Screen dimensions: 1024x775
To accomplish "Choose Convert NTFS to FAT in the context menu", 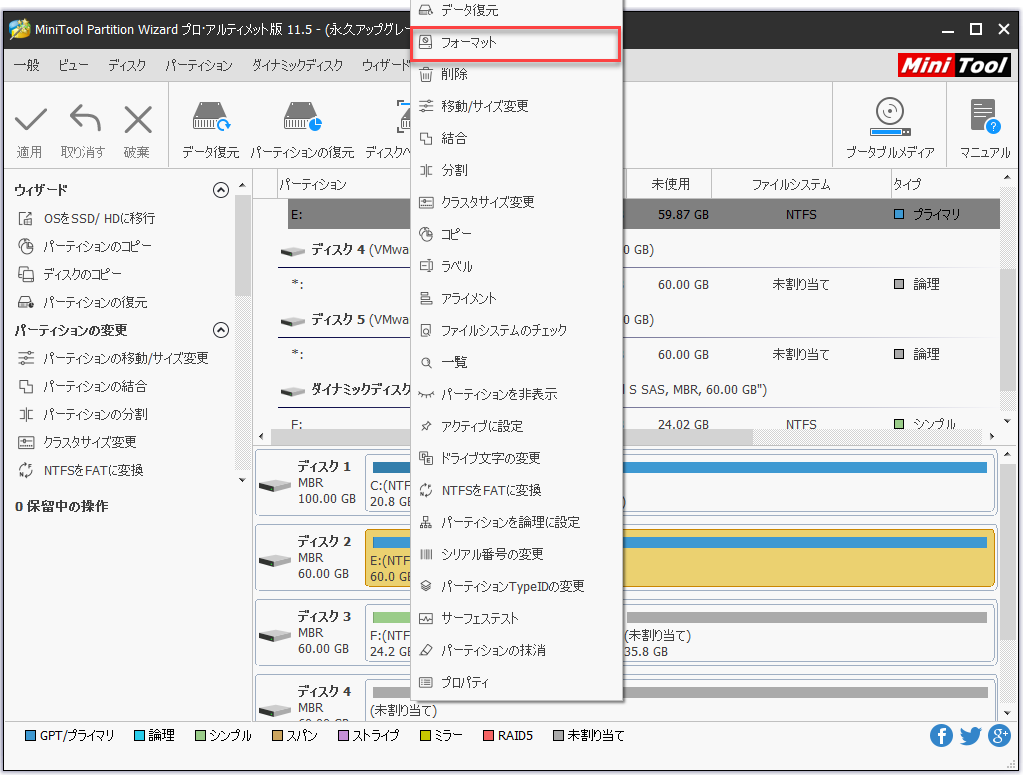I will pos(516,490).
